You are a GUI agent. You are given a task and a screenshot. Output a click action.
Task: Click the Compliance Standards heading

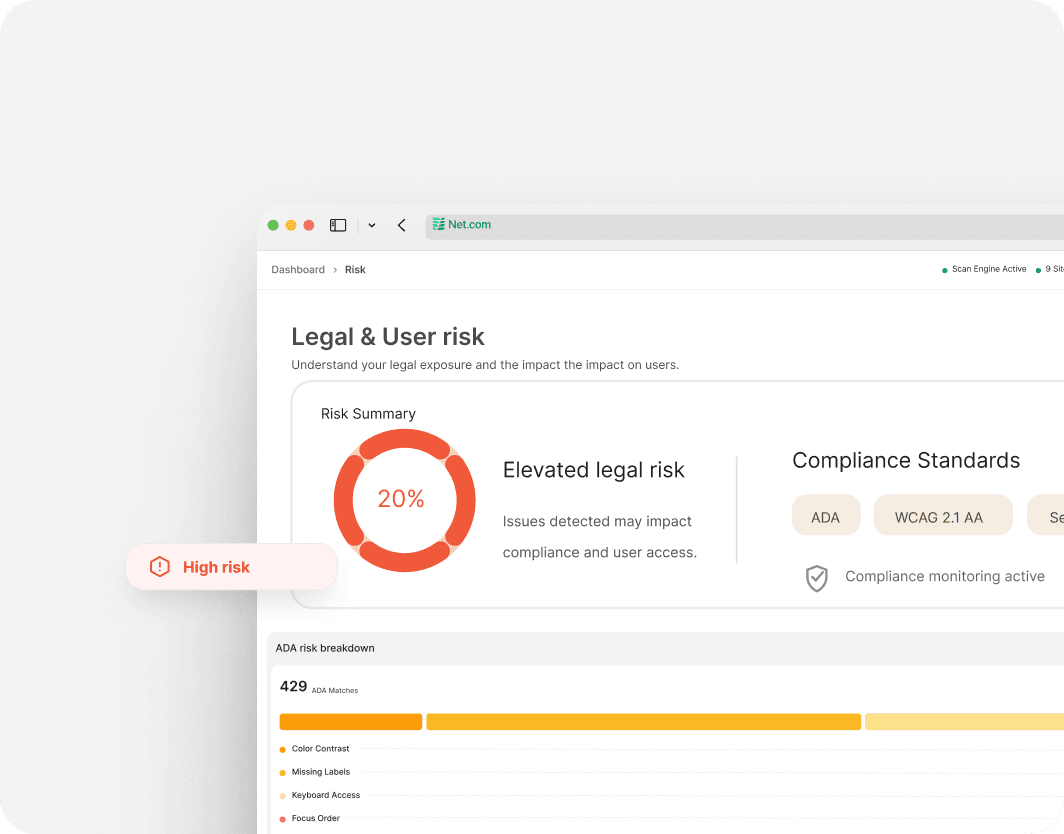906,460
